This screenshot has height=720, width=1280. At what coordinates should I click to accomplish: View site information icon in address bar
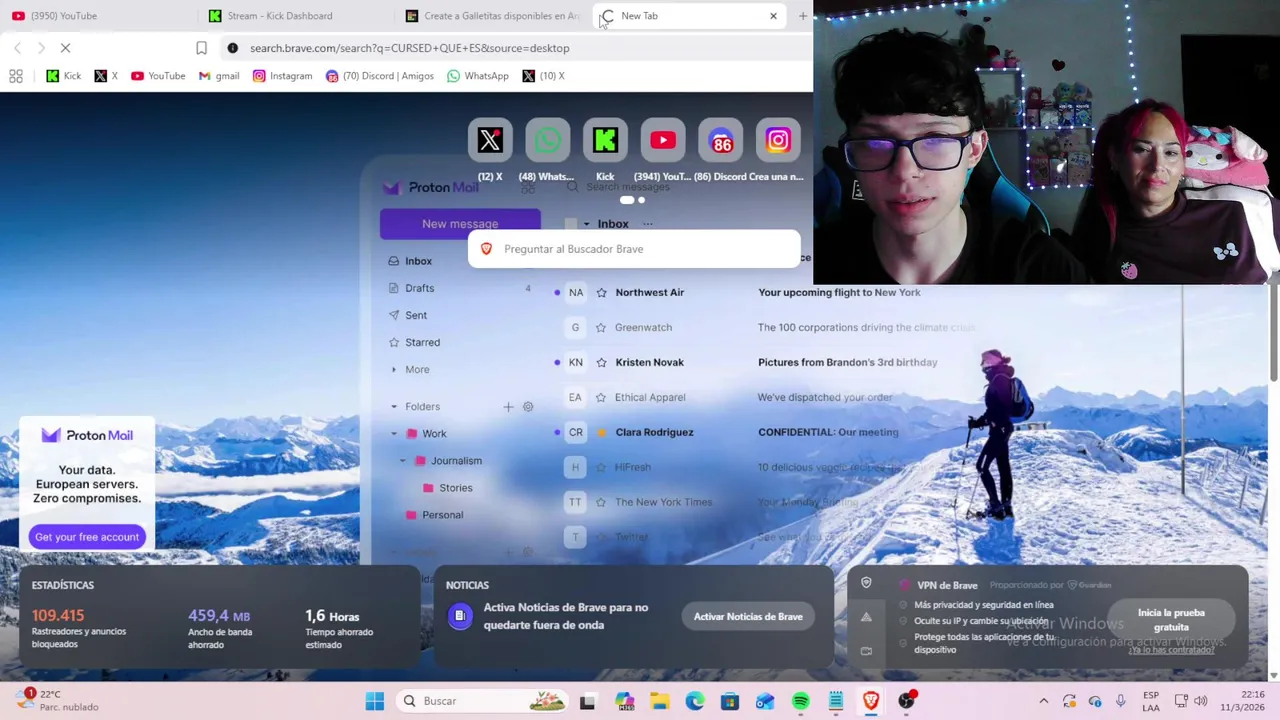pyautogui.click(x=232, y=48)
